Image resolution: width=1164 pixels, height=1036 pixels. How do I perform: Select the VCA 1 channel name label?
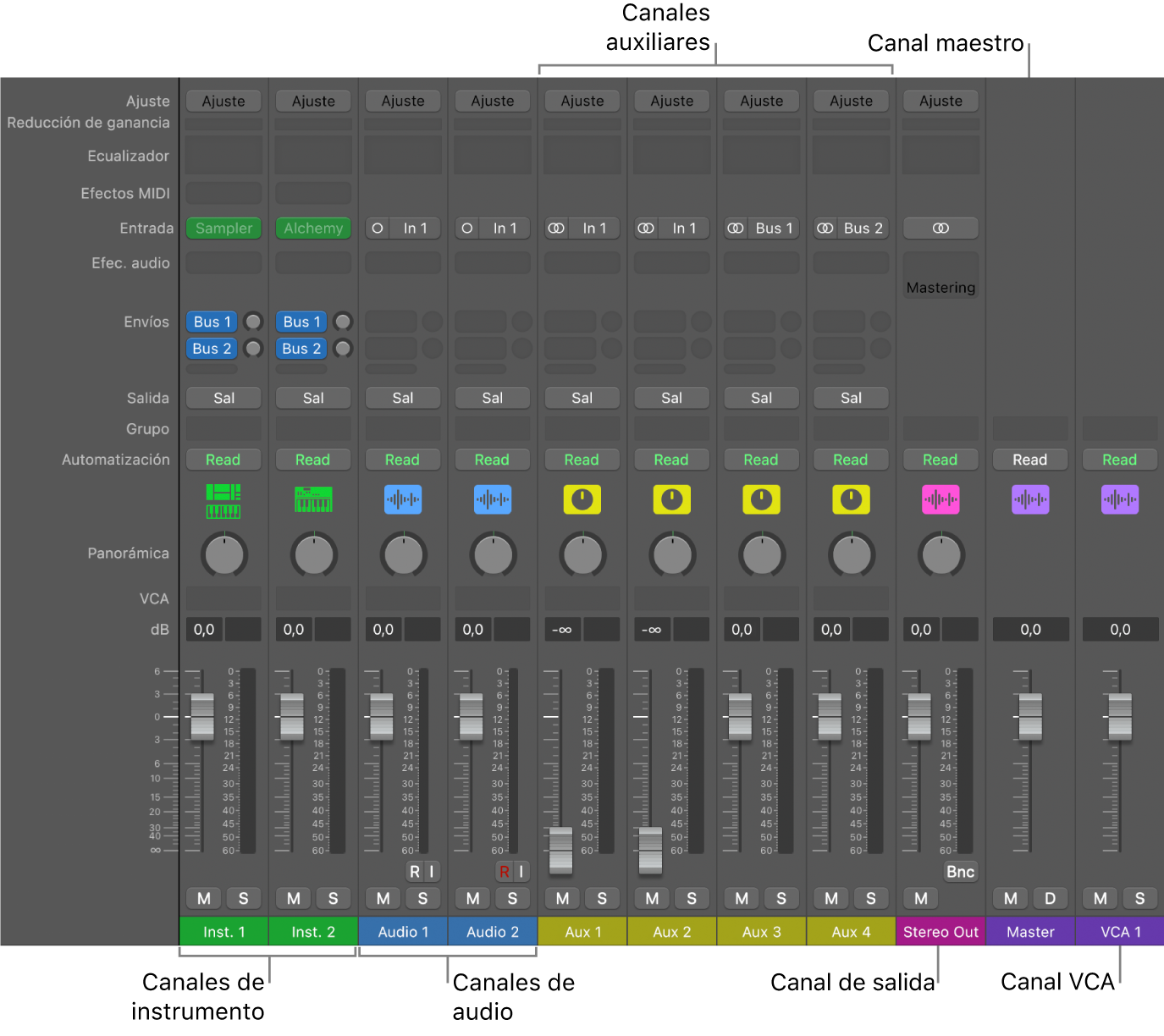1120,932
